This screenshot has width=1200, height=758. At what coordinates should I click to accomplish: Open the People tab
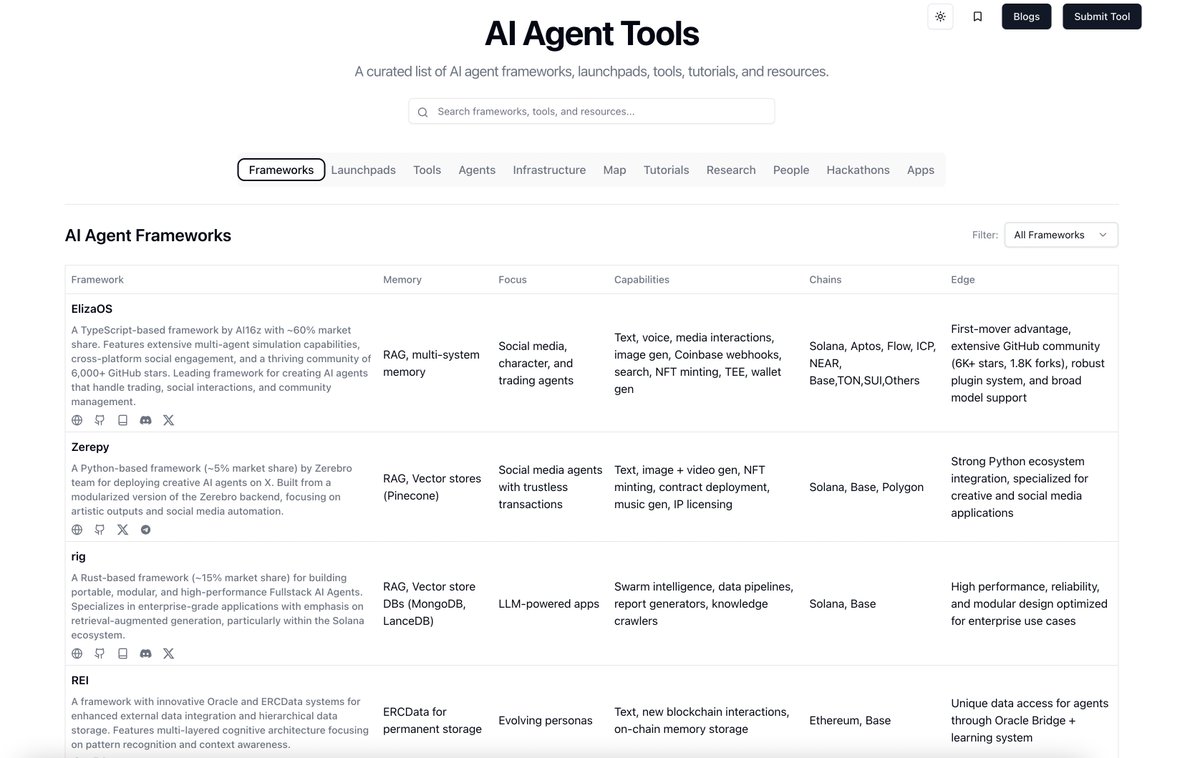pos(791,170)
